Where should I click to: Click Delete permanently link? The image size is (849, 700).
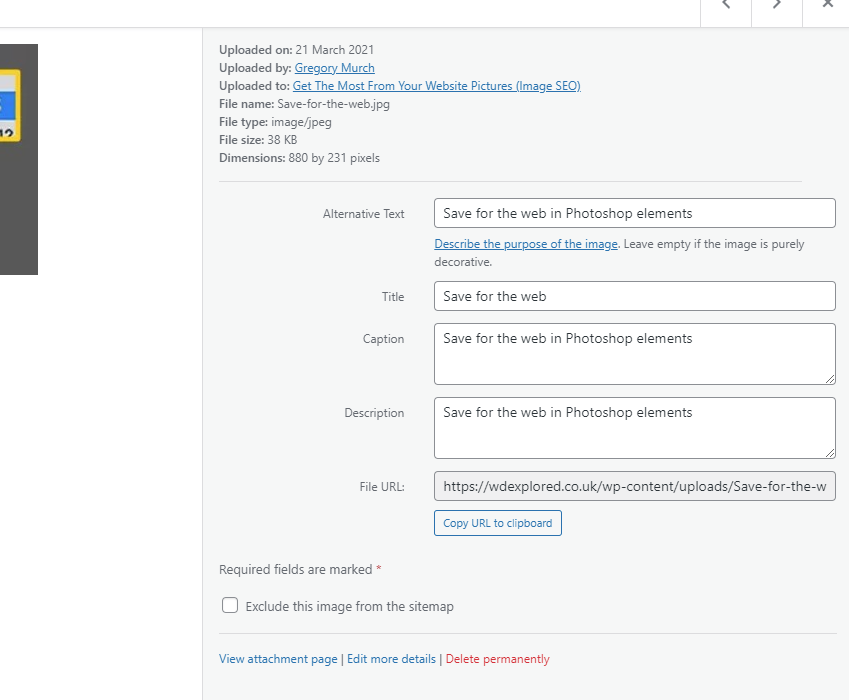coord(498,659)
